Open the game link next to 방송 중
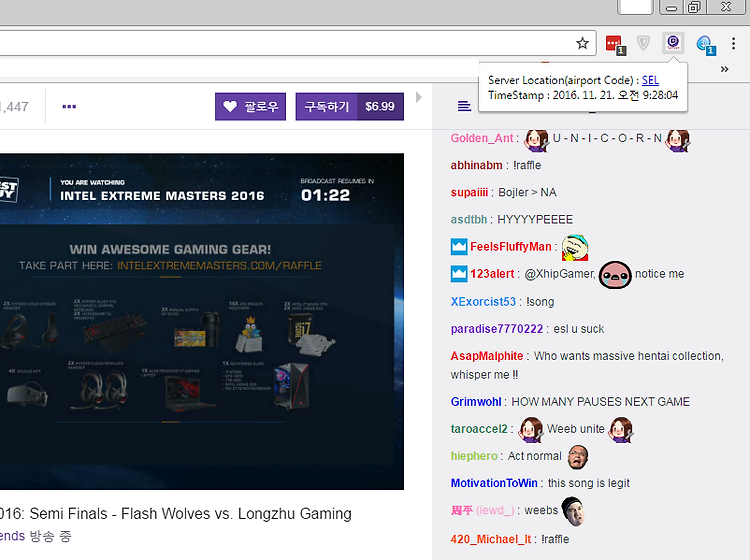This screenshot has width=750, height=560. 12,536
